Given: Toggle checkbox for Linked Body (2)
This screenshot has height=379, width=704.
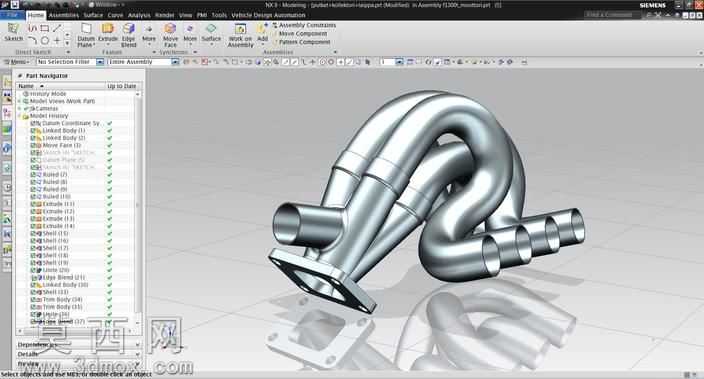Looking at the screenshot, I should tap(33, 138).
